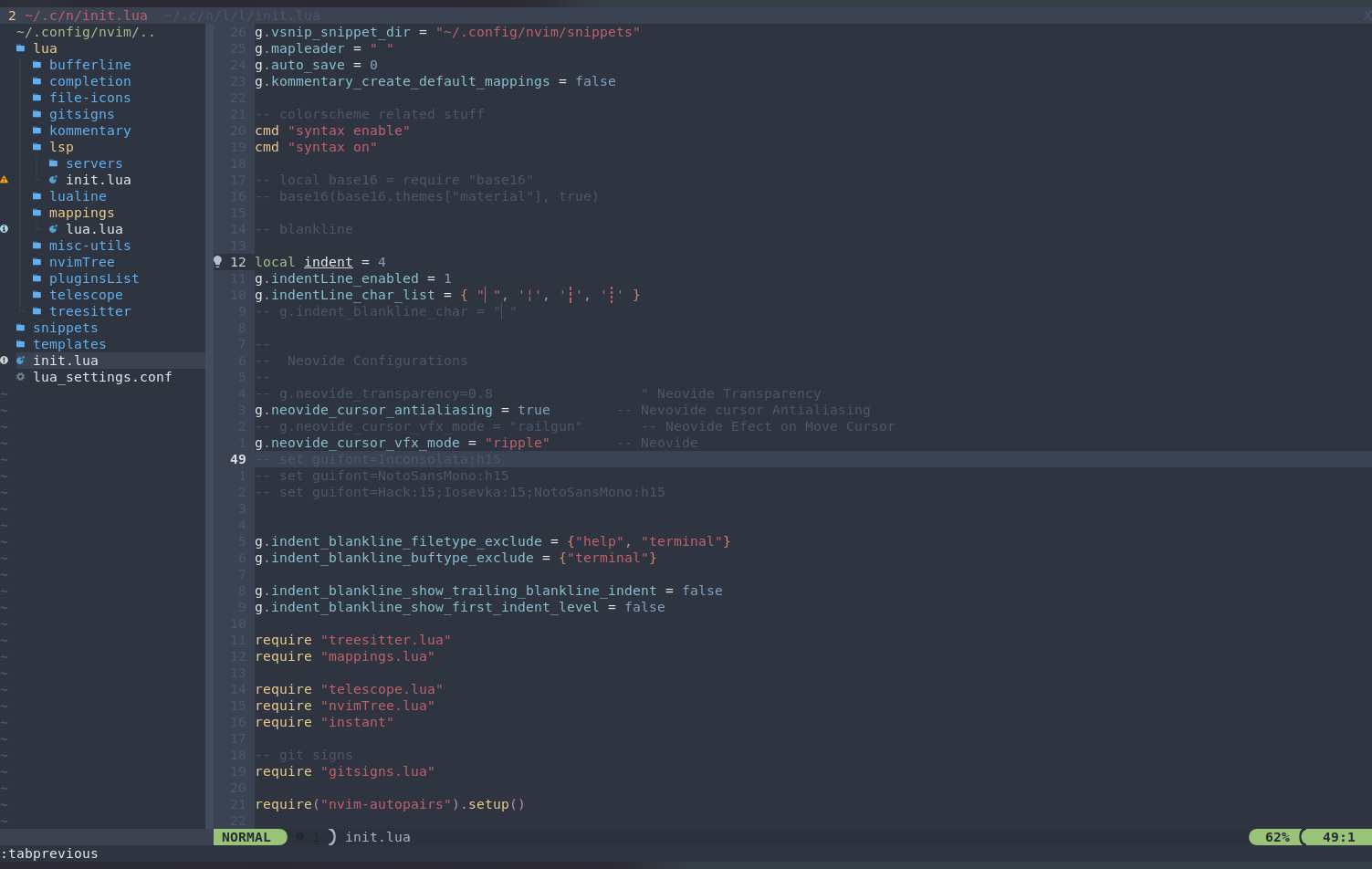1372x869 pixels.
Task: Click the 62% scroll progress indicator
Action: [x=1276, y=836]
